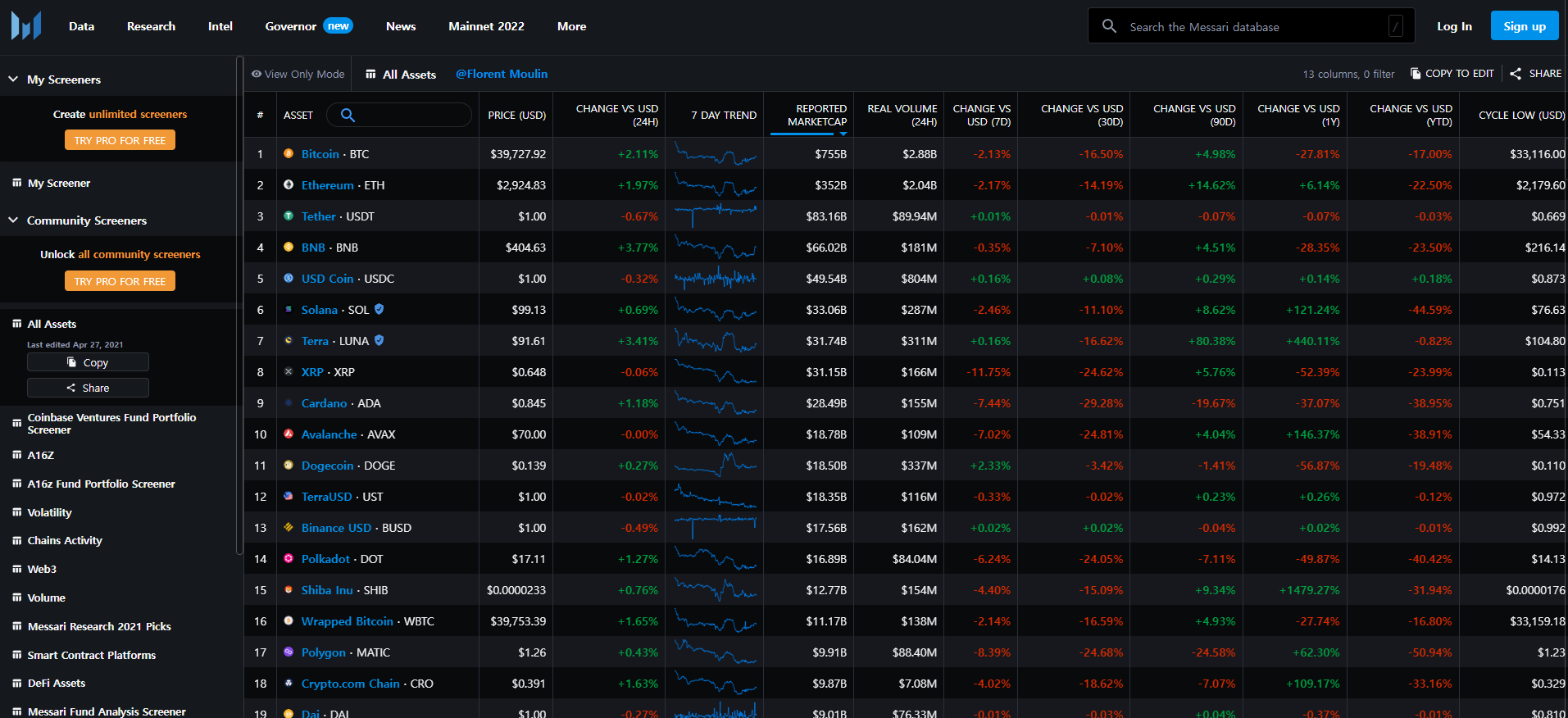Click the sidebar vertical scrollbar

pyautogui.click(x=239, y=305)
